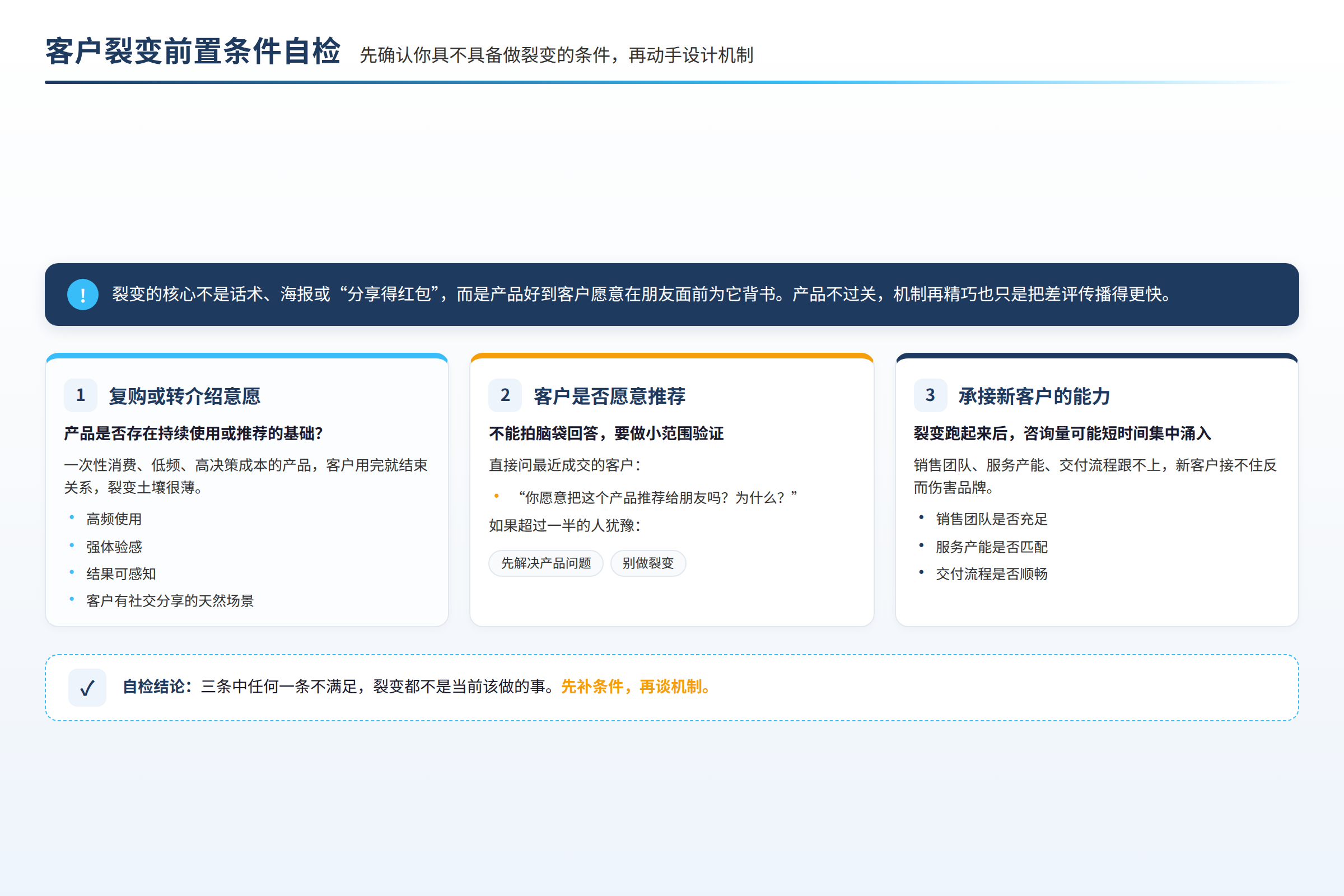Viewport: 1344px width, 896px height.
Task: Click the checkmark icon beside 自检结论
Action: (87, 688)
